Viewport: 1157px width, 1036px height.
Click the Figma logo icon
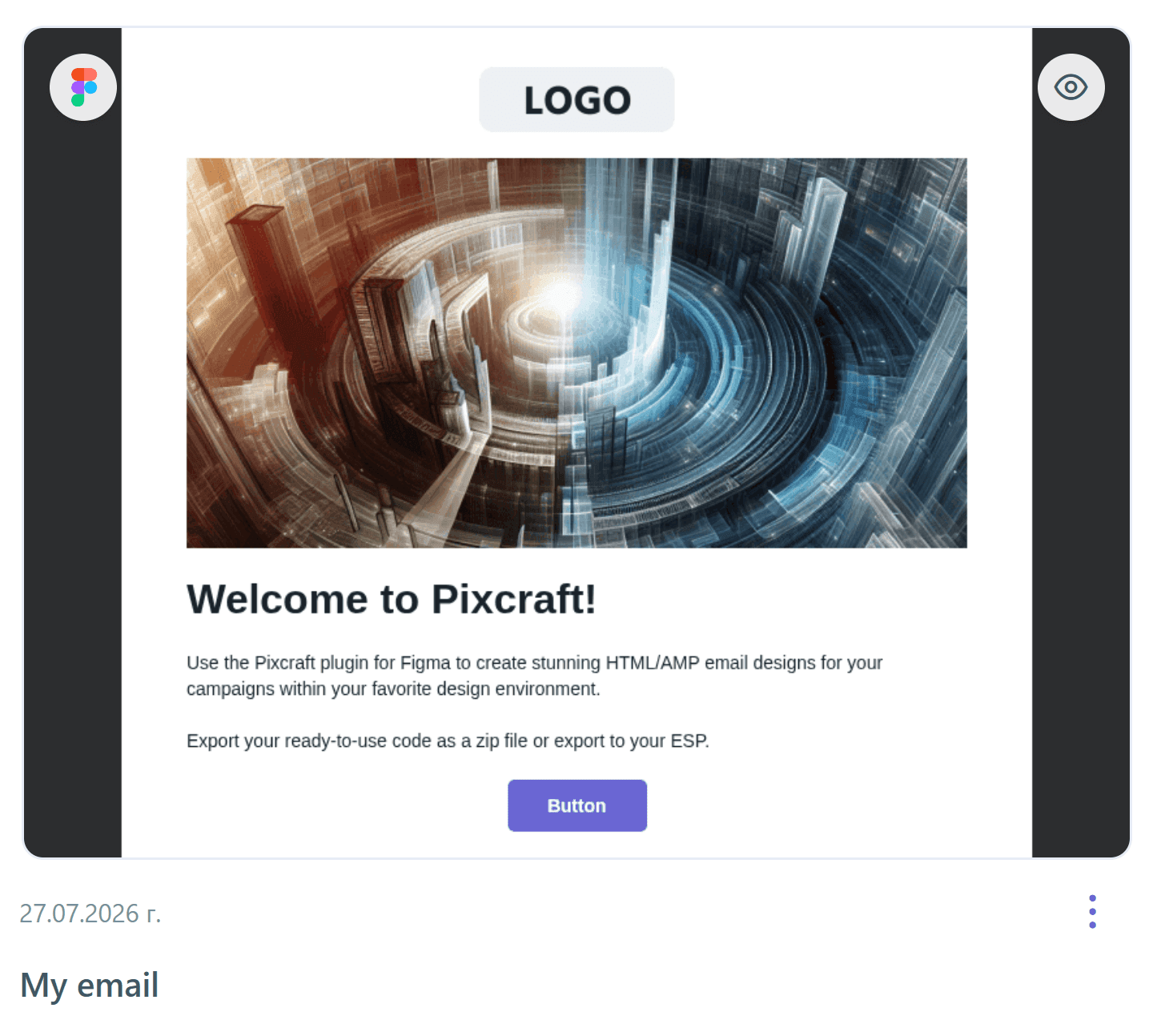tap(83, 87)
